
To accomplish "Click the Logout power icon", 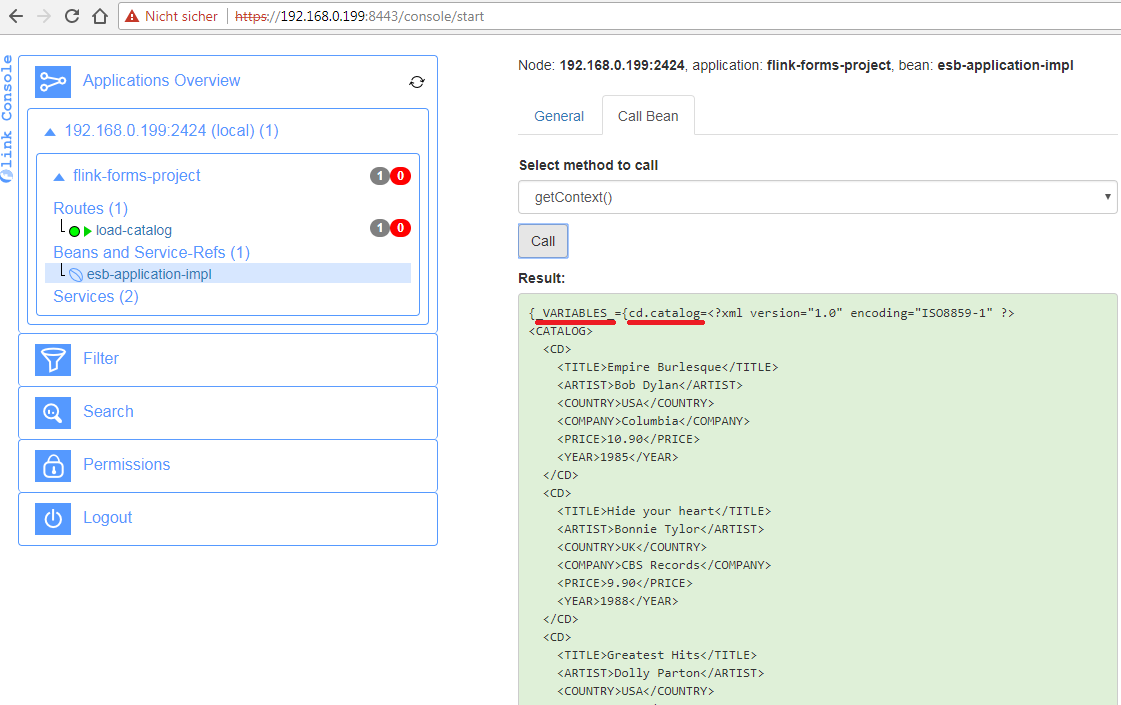I will click(x=53, y=518).
